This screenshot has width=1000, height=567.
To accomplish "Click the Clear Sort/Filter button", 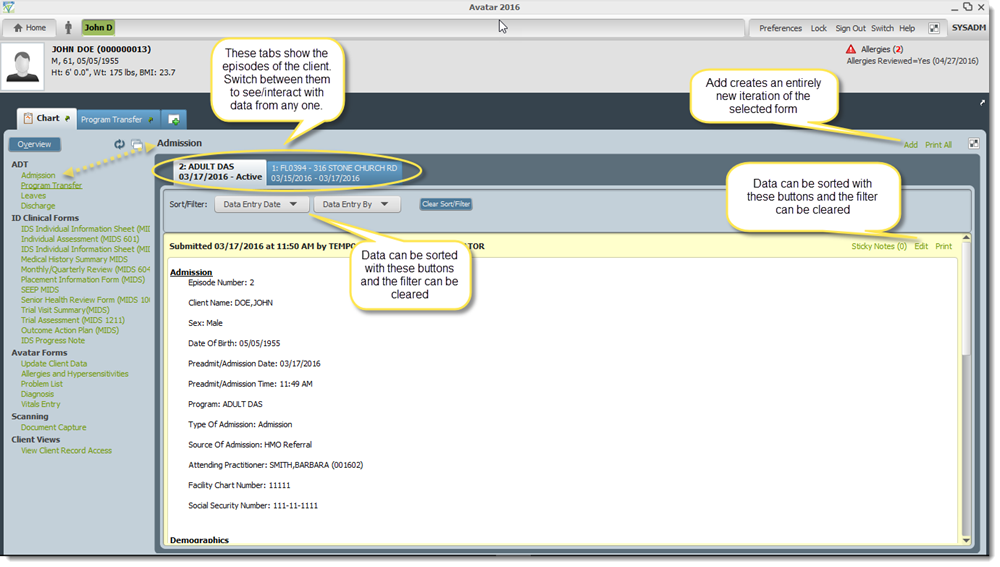I will coord(446,204).
